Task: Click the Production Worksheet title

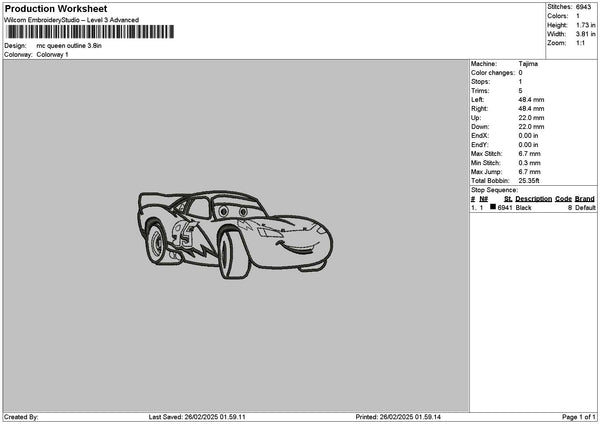Action: pyautogui.click(x=56, y=8)
